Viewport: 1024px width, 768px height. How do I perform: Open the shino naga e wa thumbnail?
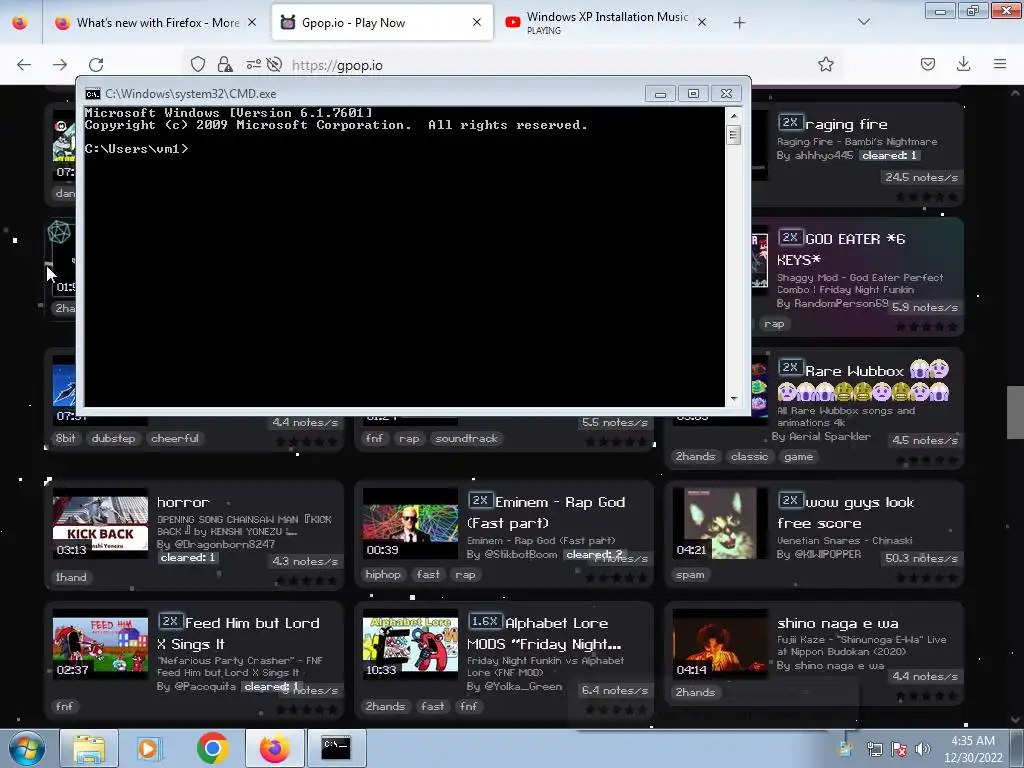click(720, 645)
